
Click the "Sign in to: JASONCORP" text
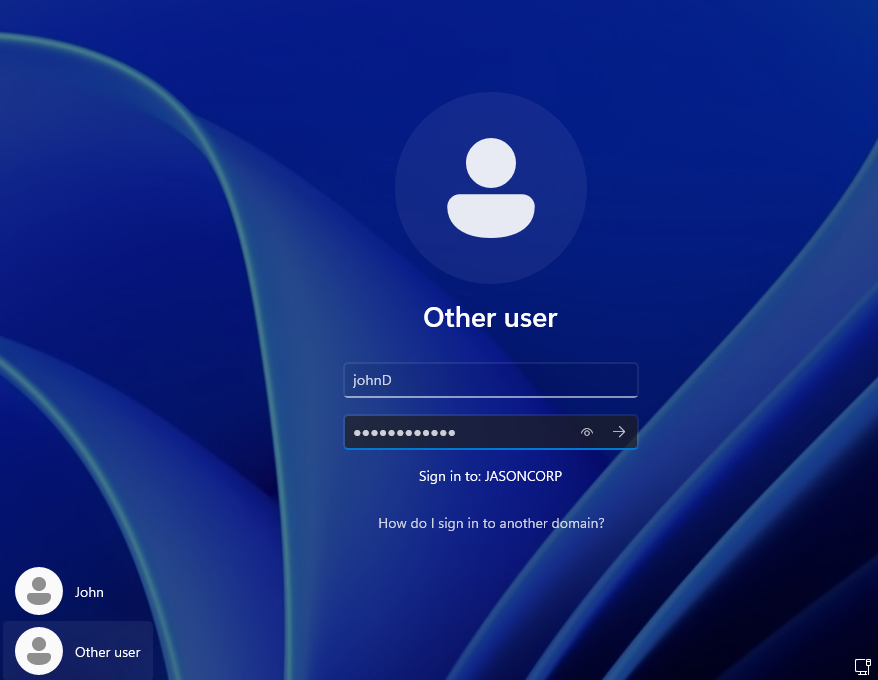490,477
